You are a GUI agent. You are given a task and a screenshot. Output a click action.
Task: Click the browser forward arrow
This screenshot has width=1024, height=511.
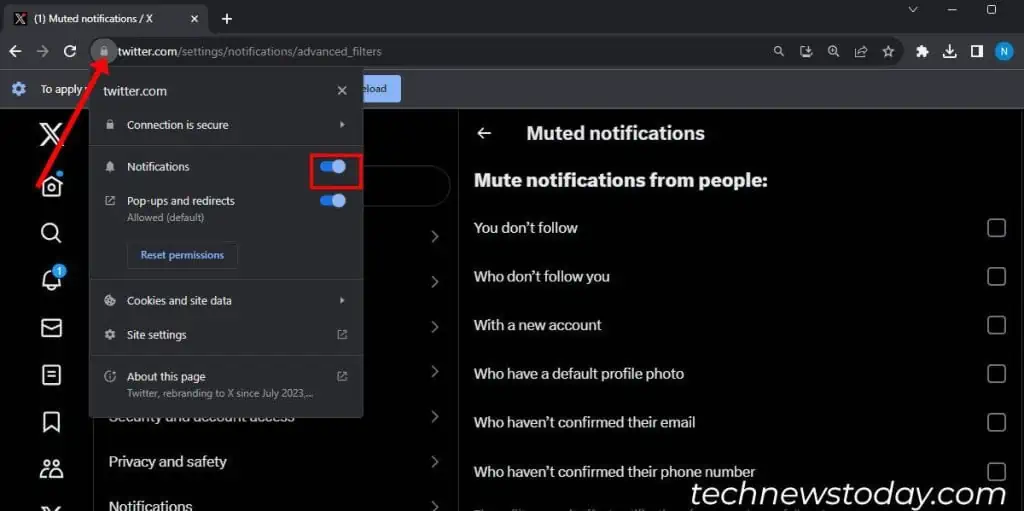(42, 52)
